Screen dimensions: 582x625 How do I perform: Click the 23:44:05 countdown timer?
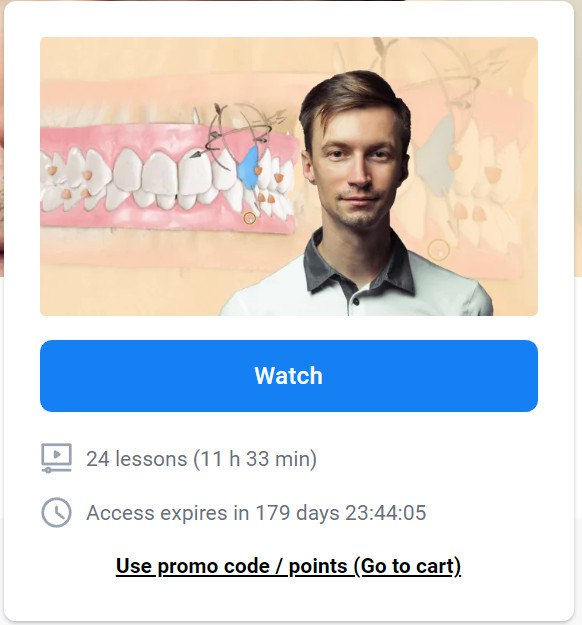(x=385, y=513)
